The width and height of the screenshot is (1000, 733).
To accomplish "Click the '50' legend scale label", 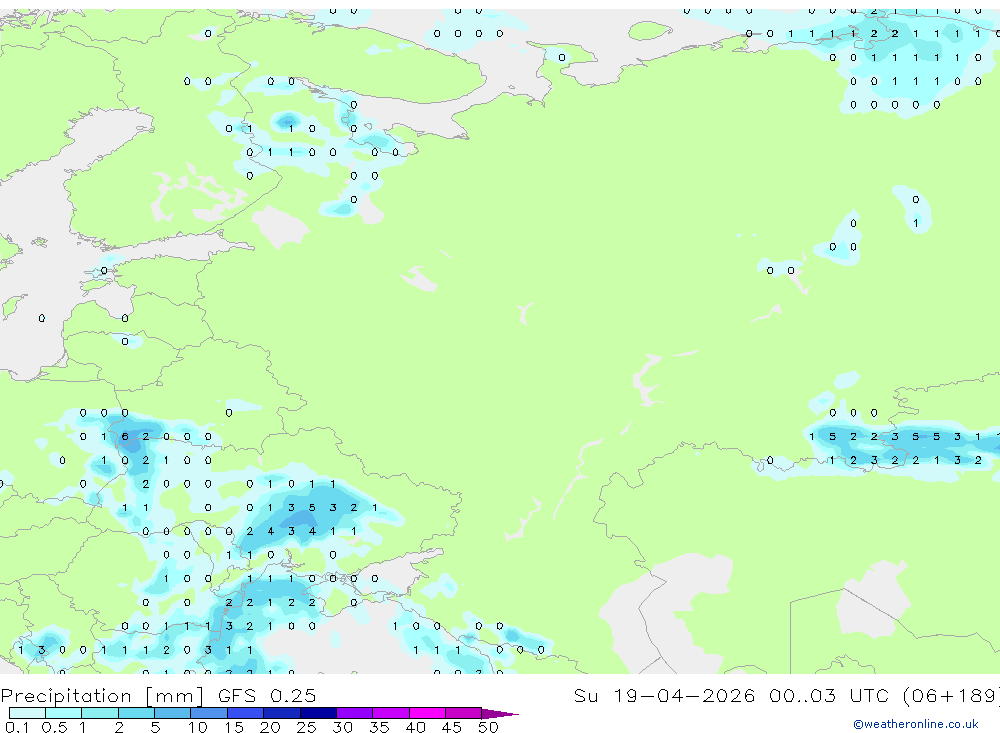I will 488,727.
